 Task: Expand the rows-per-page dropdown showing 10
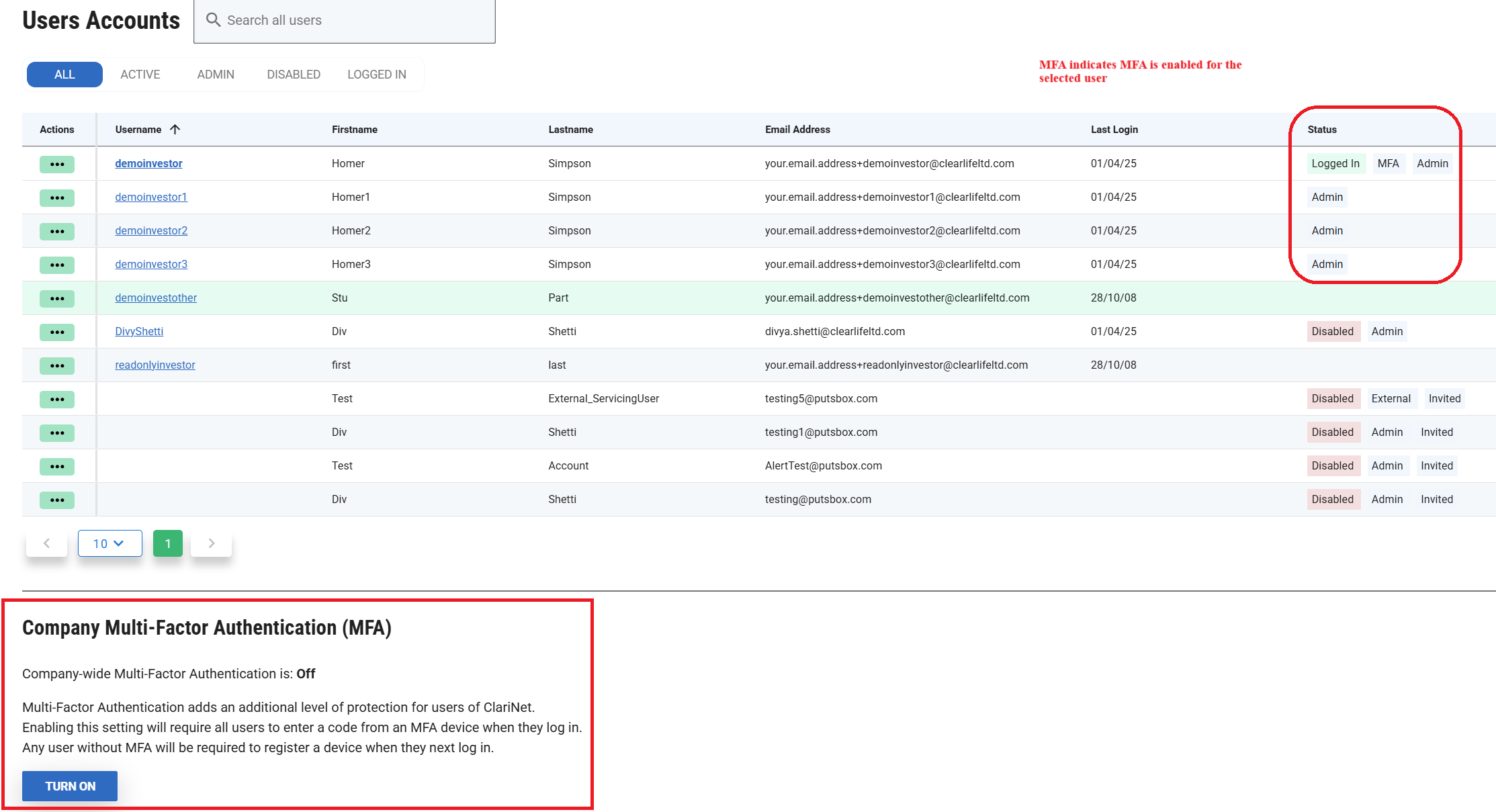(x=109, y=543)
